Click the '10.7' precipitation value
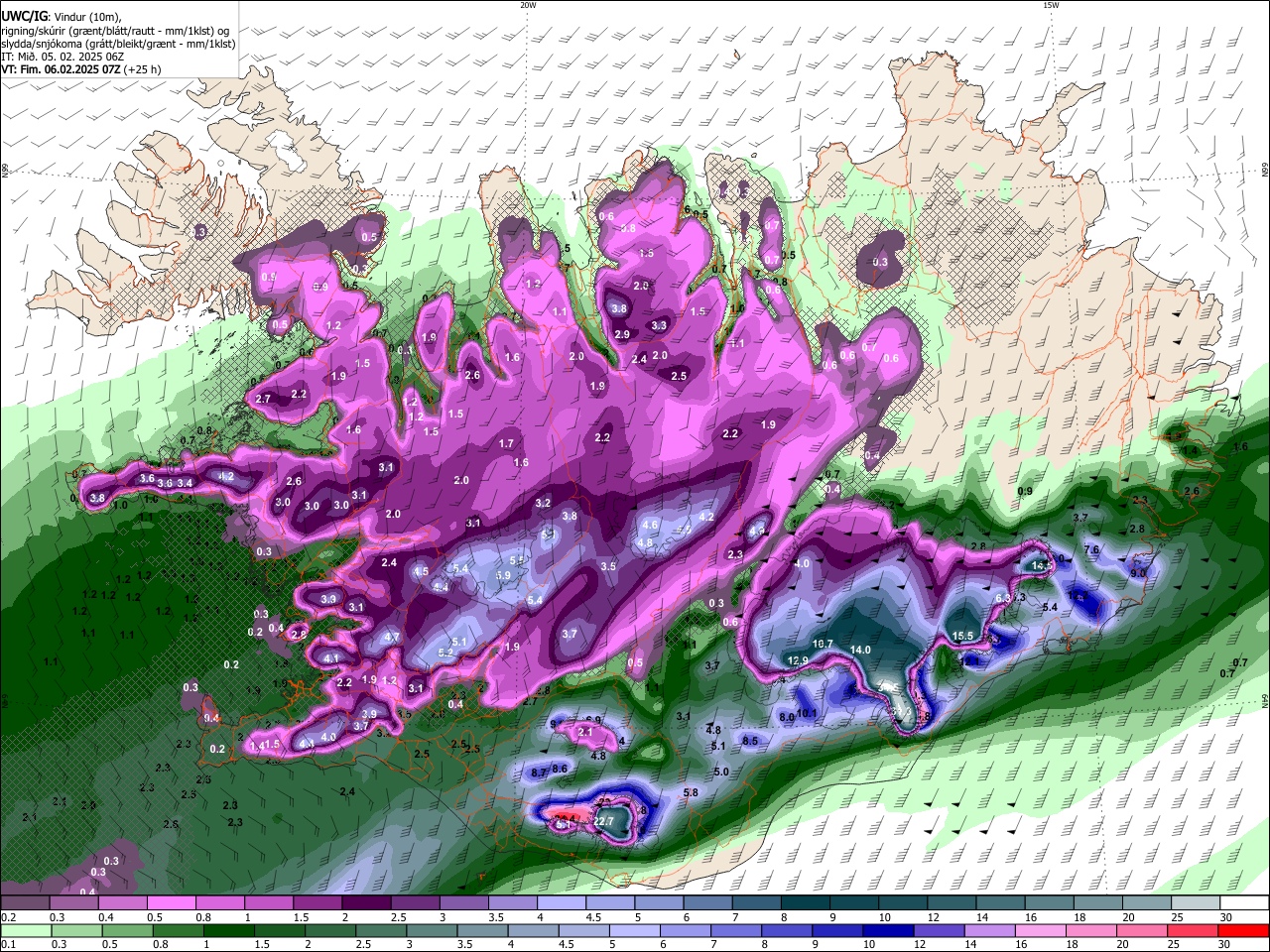 coord(823,645)
